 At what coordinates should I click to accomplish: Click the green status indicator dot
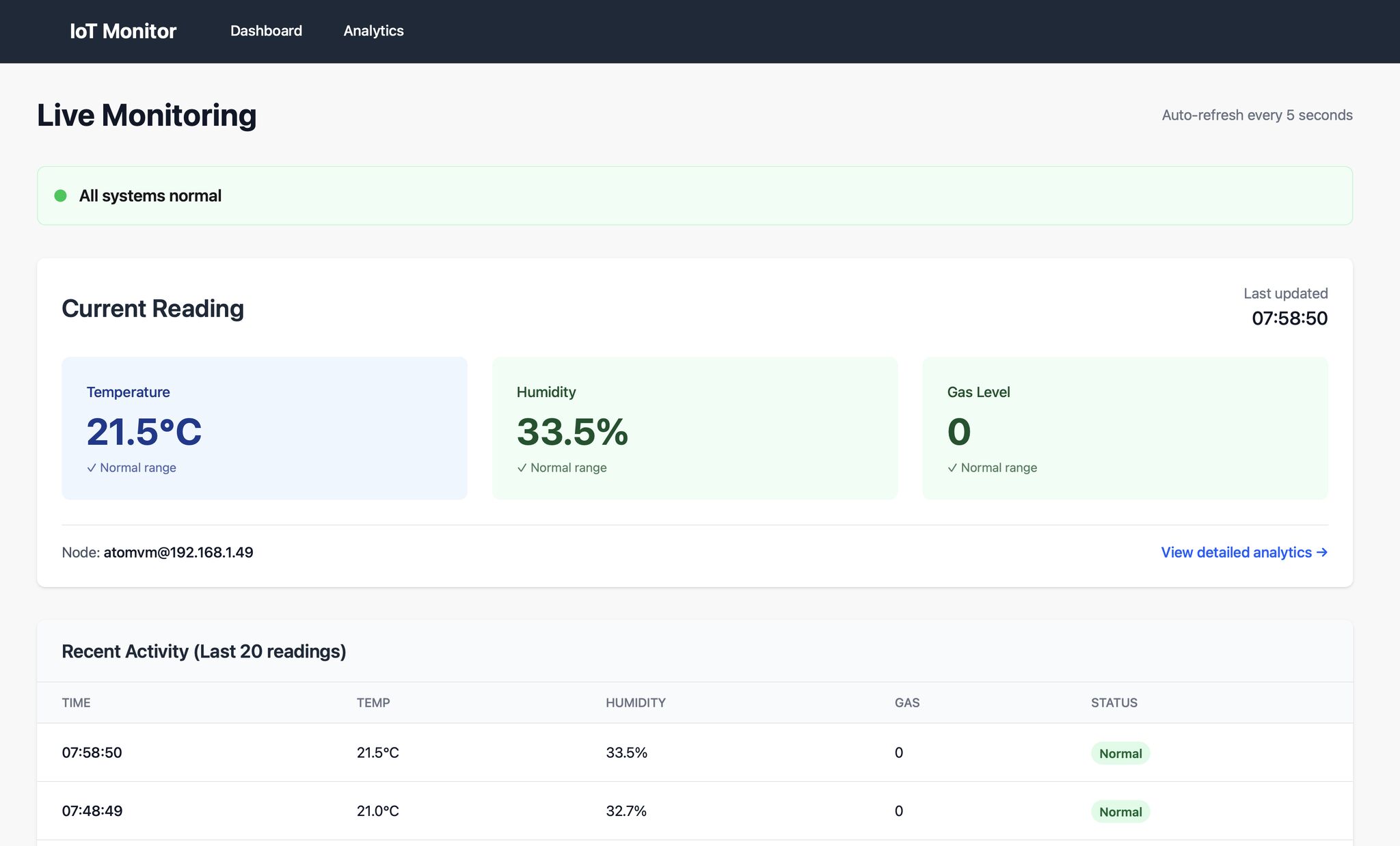[62, 195]
